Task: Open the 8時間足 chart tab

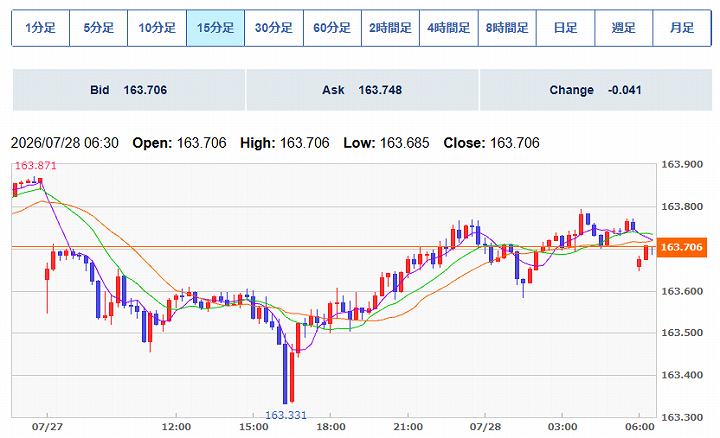Action: tap(507, 28)
